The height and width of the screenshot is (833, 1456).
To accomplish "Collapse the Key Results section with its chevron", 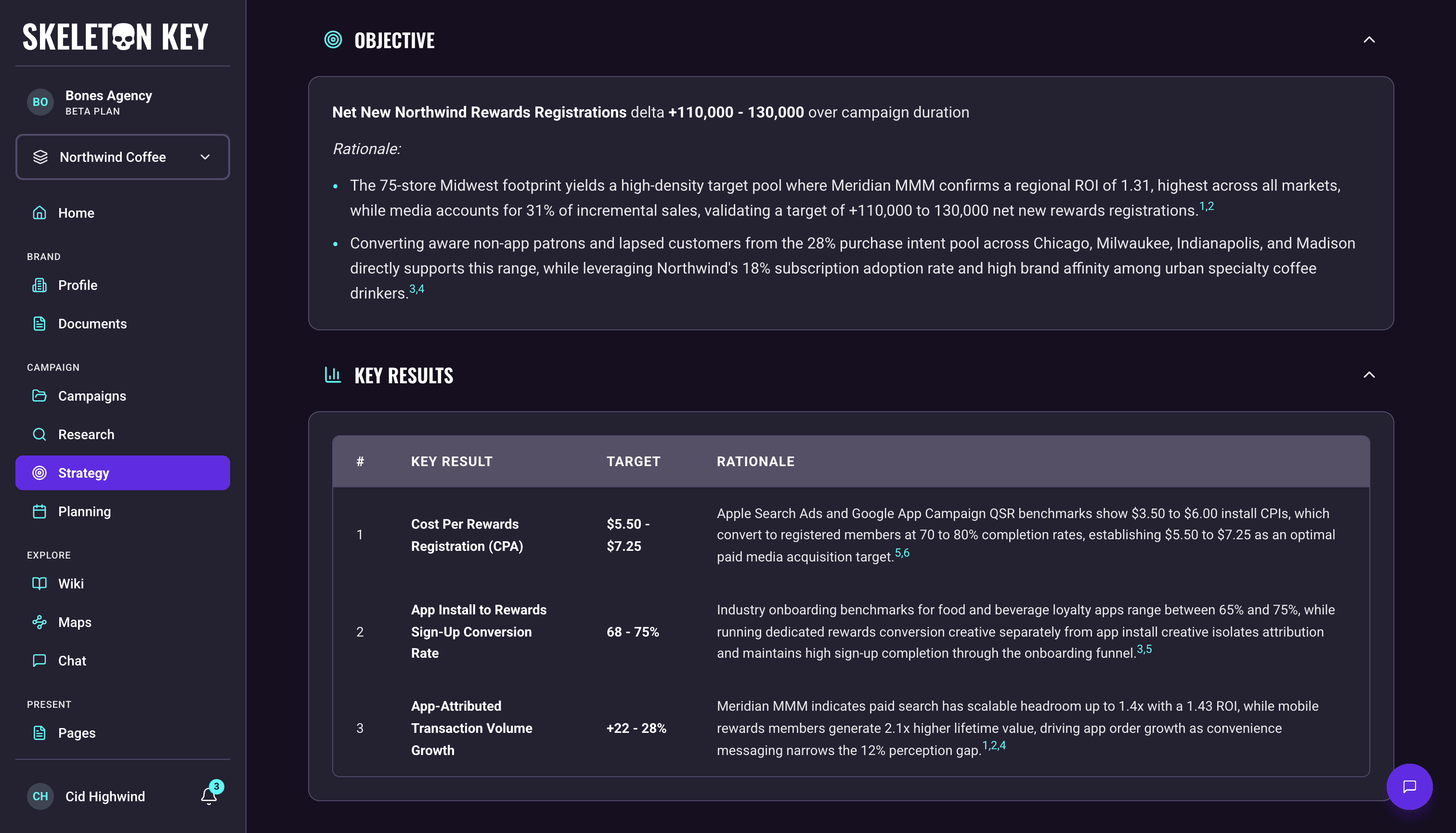I will tap(1368, 375).
